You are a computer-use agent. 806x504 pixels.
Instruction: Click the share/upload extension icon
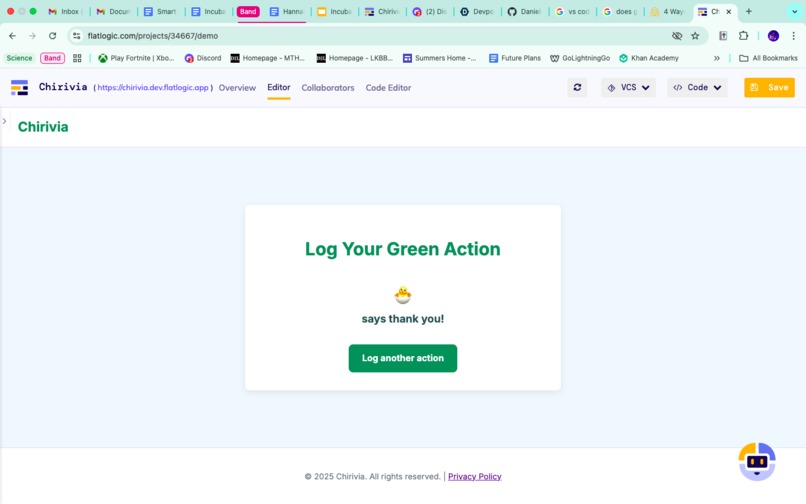pos(723,35)
